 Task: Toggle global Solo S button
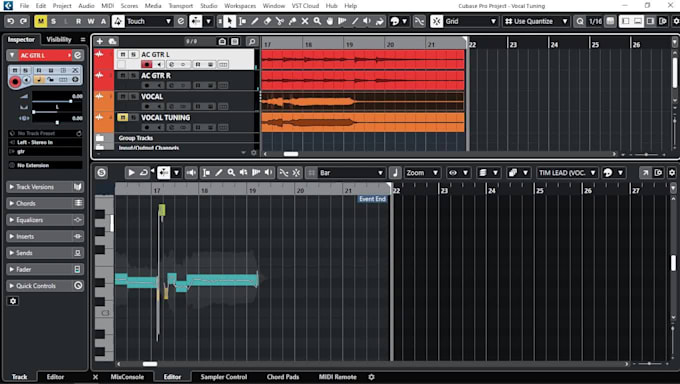click(x=53, y=21)
